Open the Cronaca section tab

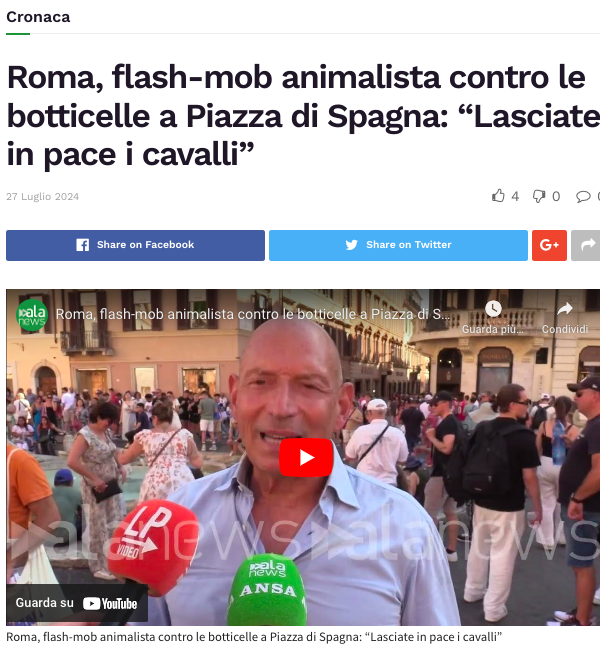(38, 17)
